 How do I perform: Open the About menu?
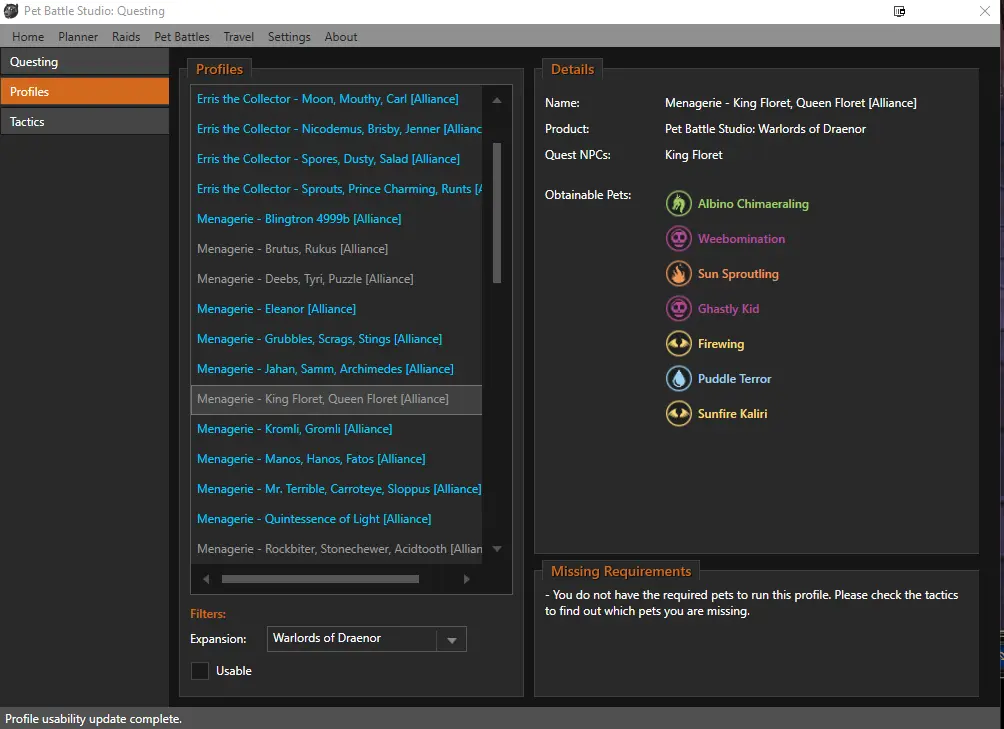coord(341,36)
